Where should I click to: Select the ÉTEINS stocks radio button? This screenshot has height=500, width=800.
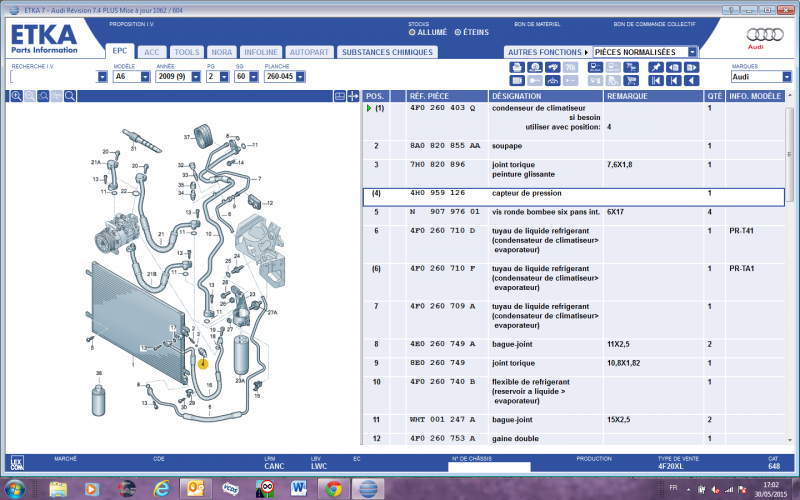pos(458,32)
